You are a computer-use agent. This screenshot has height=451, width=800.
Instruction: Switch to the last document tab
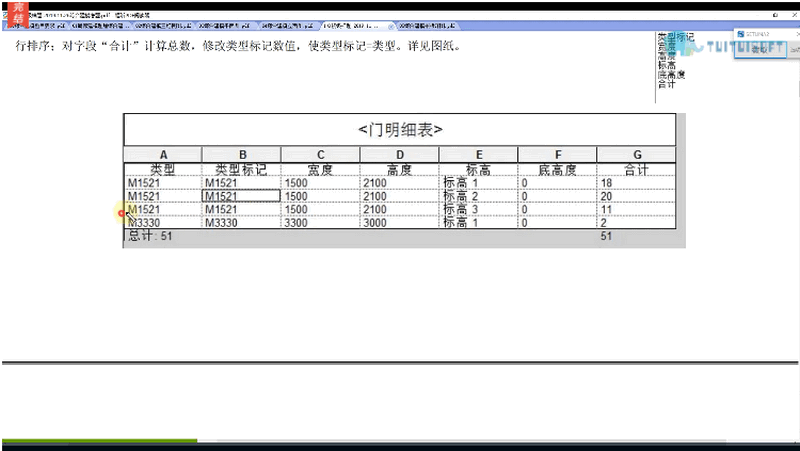426,26
